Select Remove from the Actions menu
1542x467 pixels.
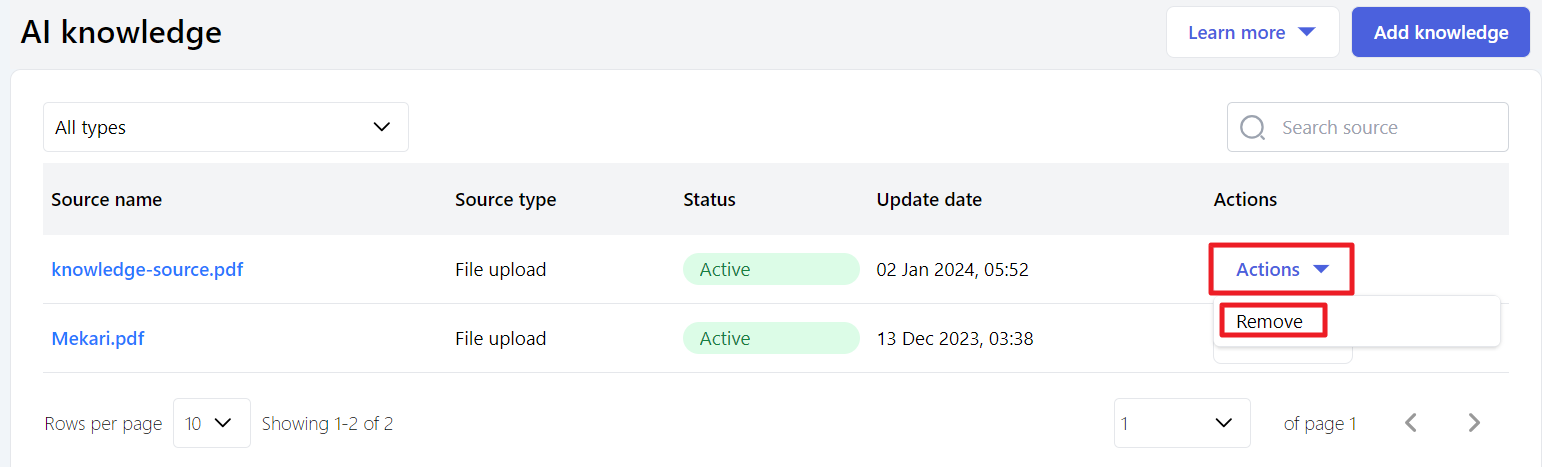(1270, 321)
